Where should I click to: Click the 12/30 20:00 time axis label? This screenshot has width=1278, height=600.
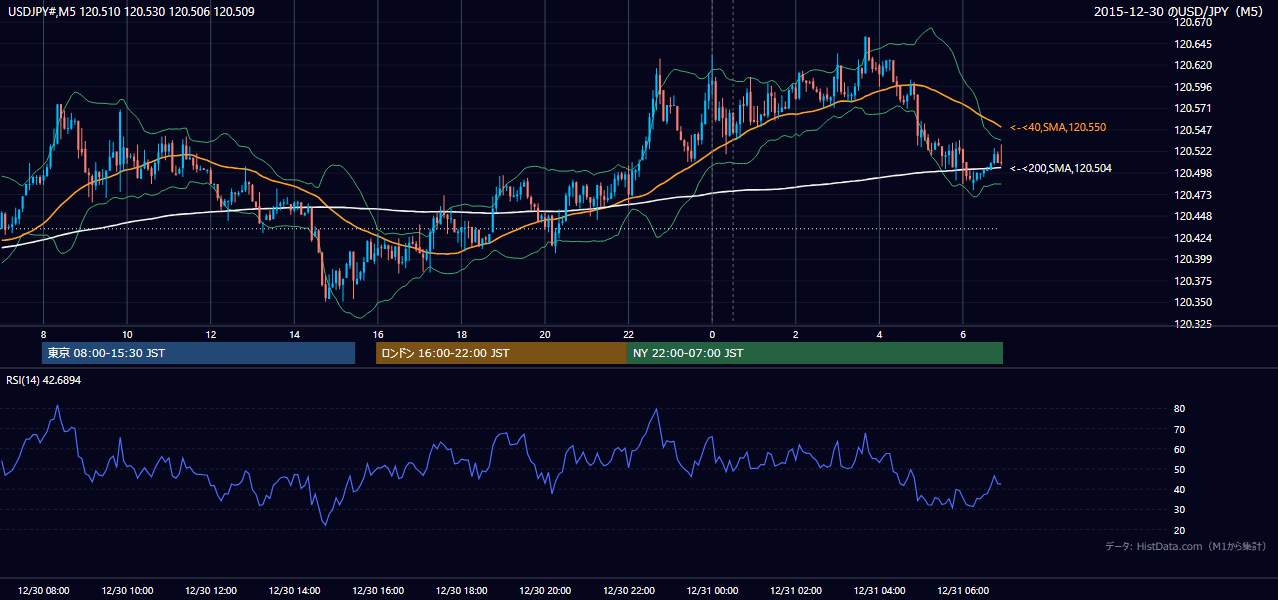click(x=544, y=591)
